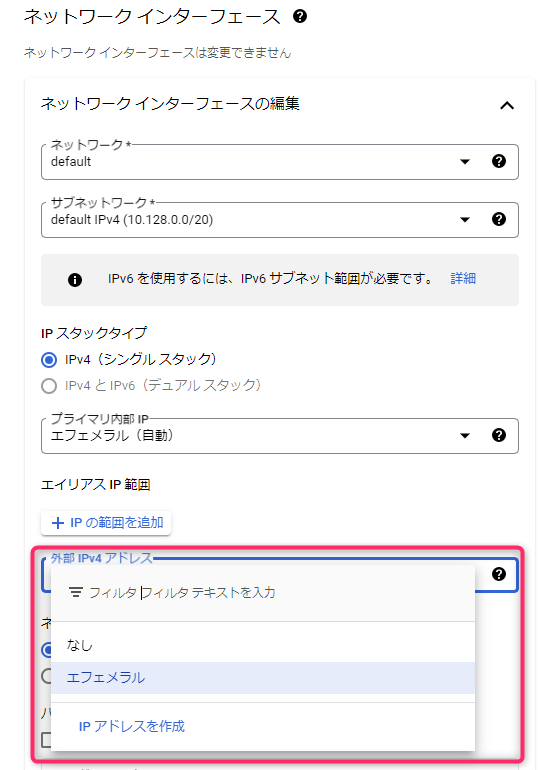Click help icon in ネットワーク field
Viewport: 539px width, 770px height.
click(499, 161)
